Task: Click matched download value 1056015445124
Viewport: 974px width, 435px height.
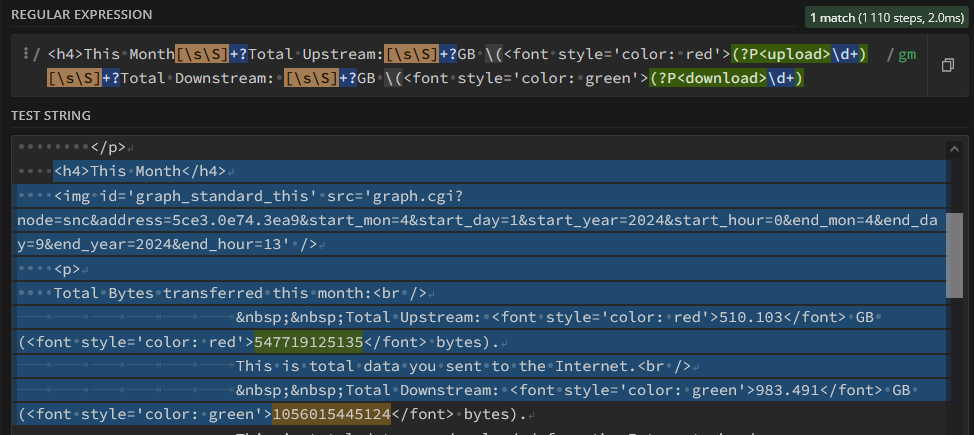Action: pyautogui.click(x=331, y=414)
